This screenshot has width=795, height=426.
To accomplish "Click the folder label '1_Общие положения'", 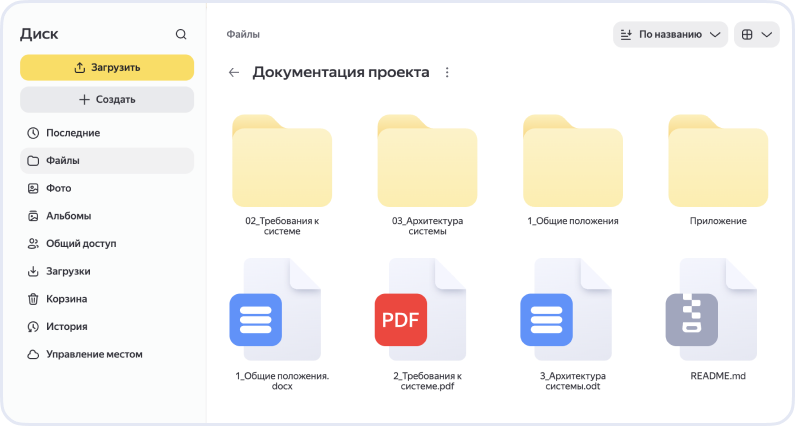I will 573,221.
